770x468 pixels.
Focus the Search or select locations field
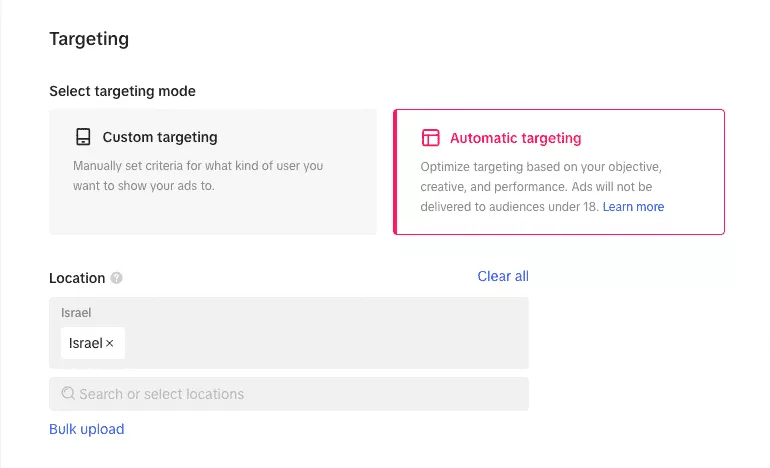coord(289,394)
